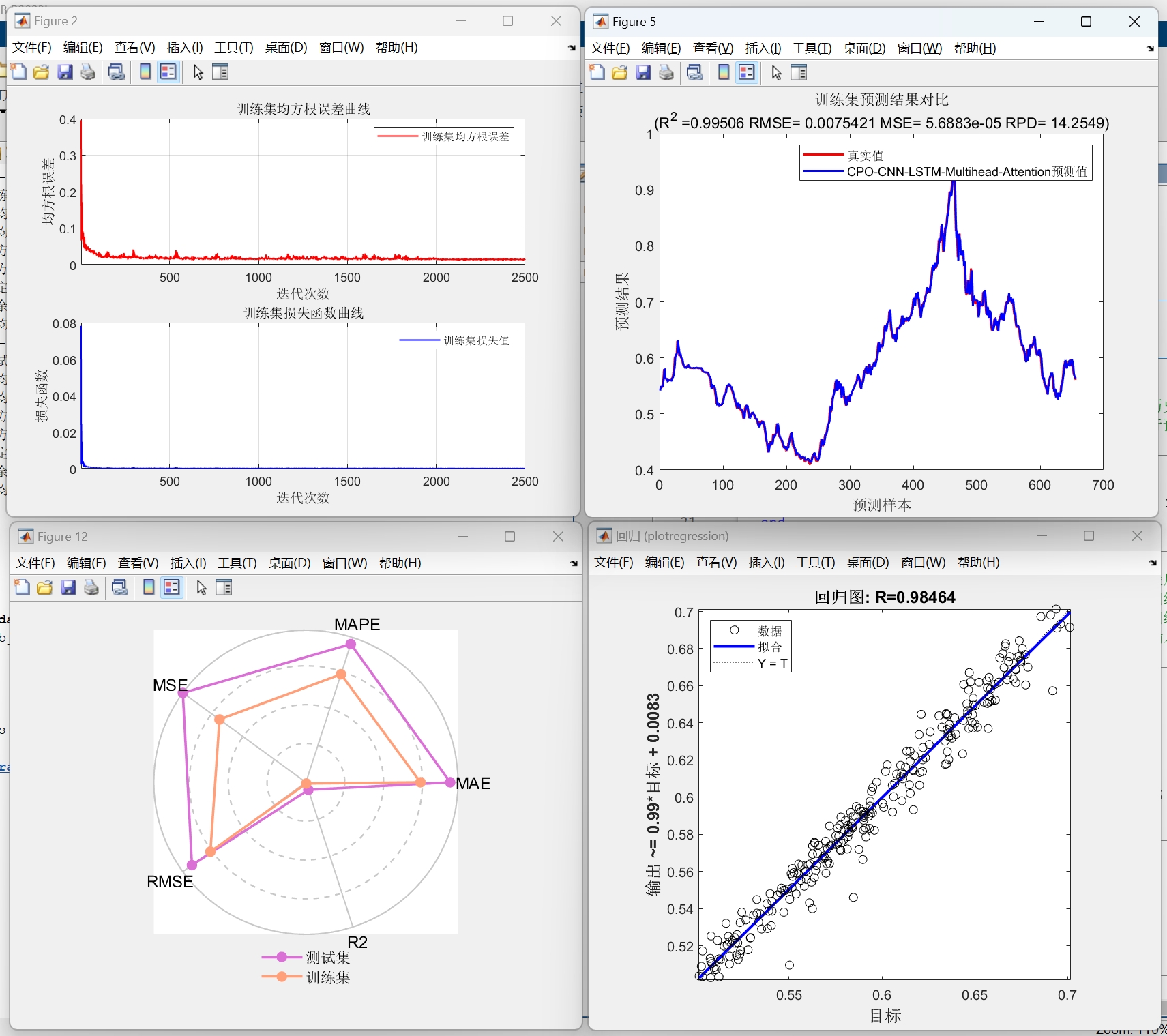Screen dimensions: 1167x1036
Task: Click Print icon in Figure 2 toolbar
Action: point(88,72)
